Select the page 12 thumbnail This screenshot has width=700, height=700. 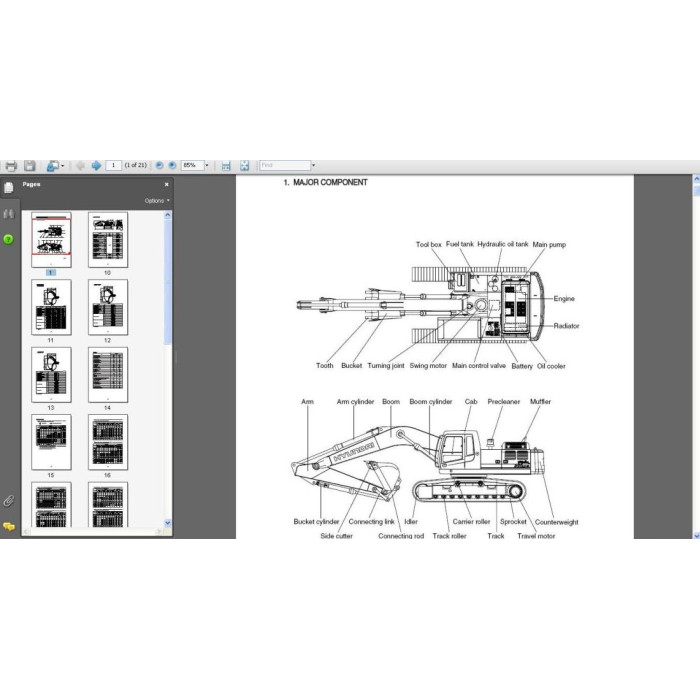[x=108, y=307]
